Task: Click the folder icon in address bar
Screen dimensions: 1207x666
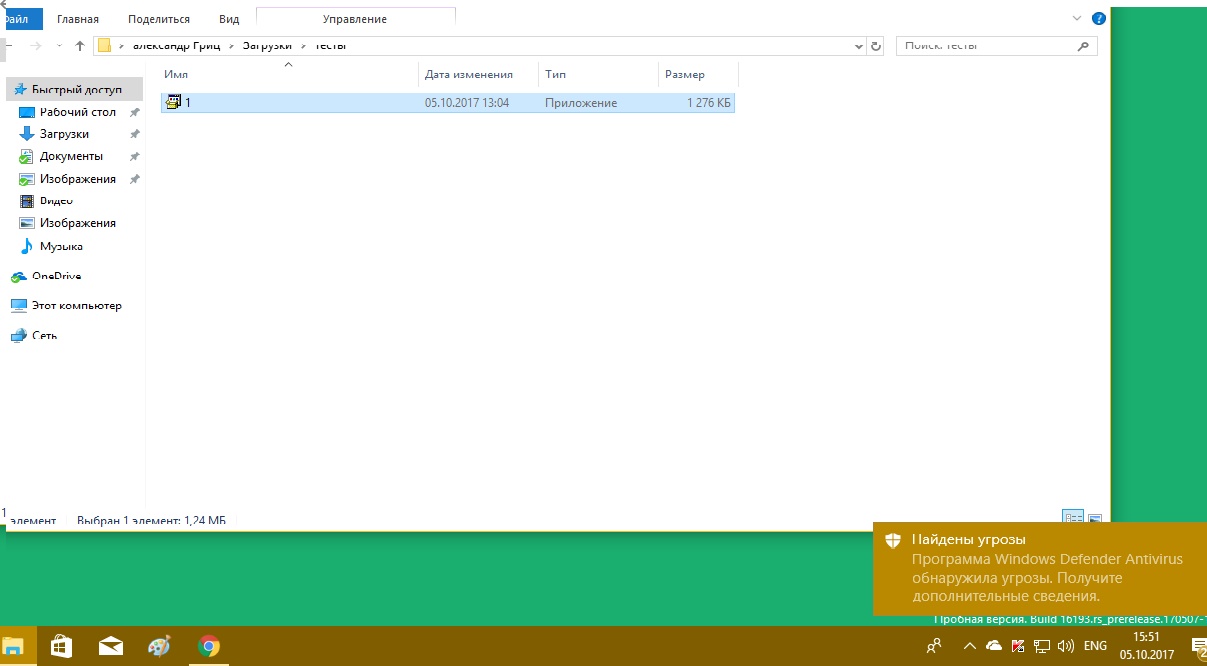Action: [103, 46]
